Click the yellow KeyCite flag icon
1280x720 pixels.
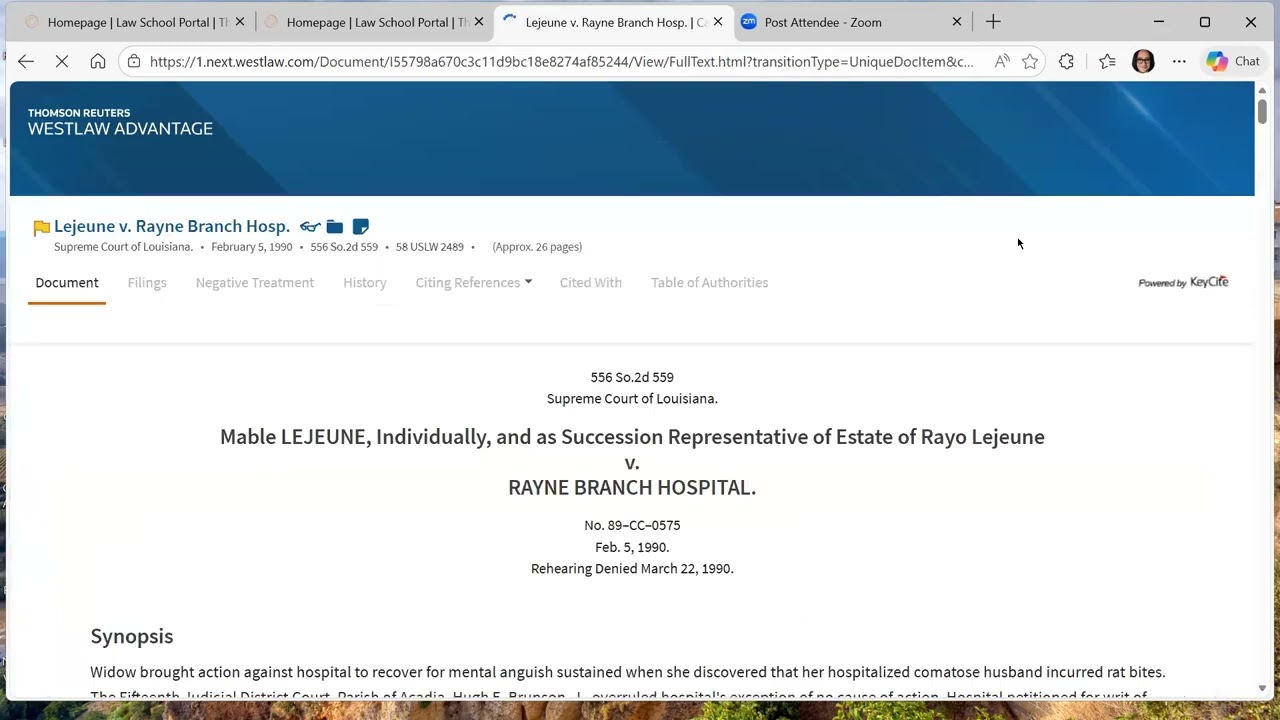41,228
